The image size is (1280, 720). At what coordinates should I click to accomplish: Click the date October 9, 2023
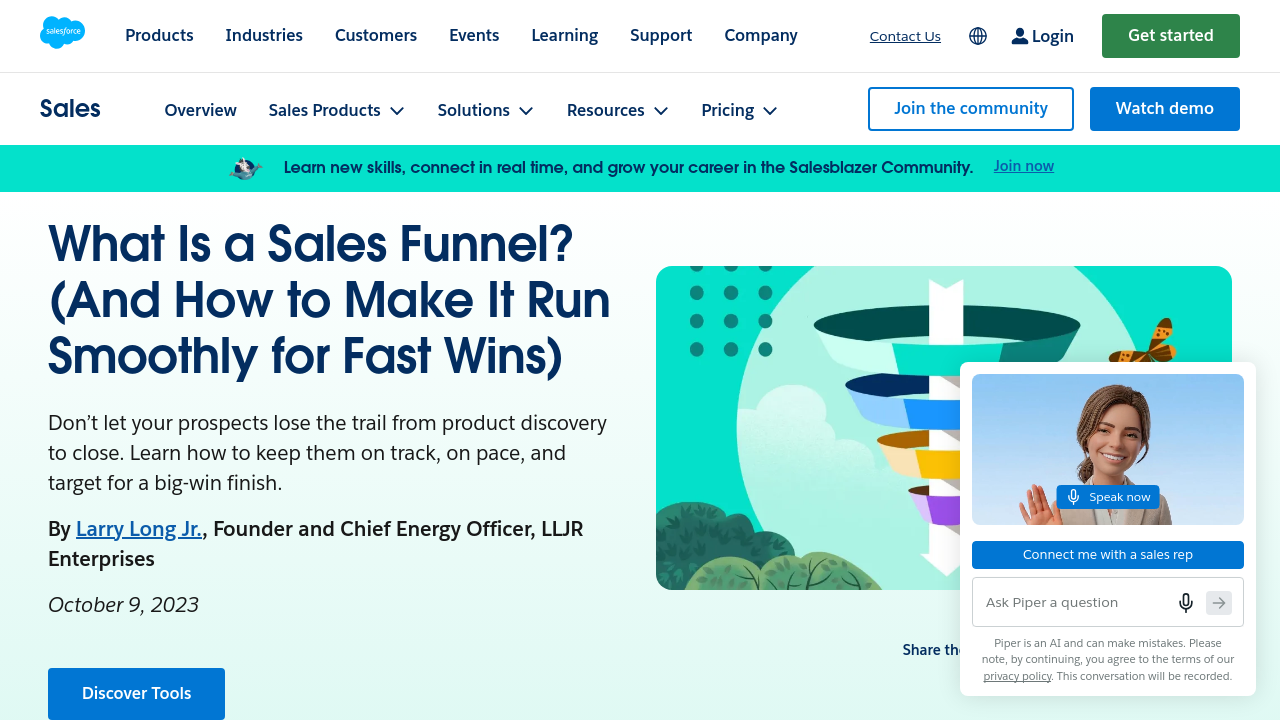coord(123,605)
